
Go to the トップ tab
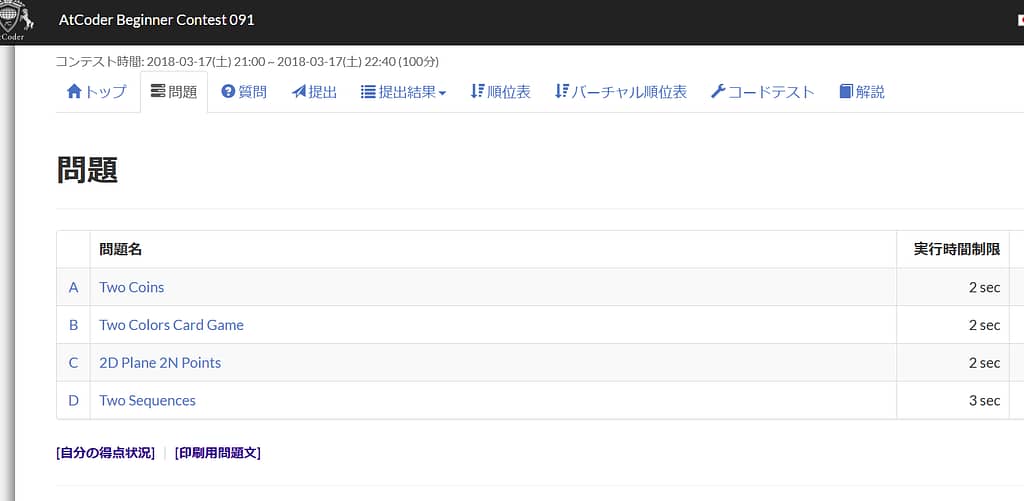pyautogui.click(x=97, y=91)
